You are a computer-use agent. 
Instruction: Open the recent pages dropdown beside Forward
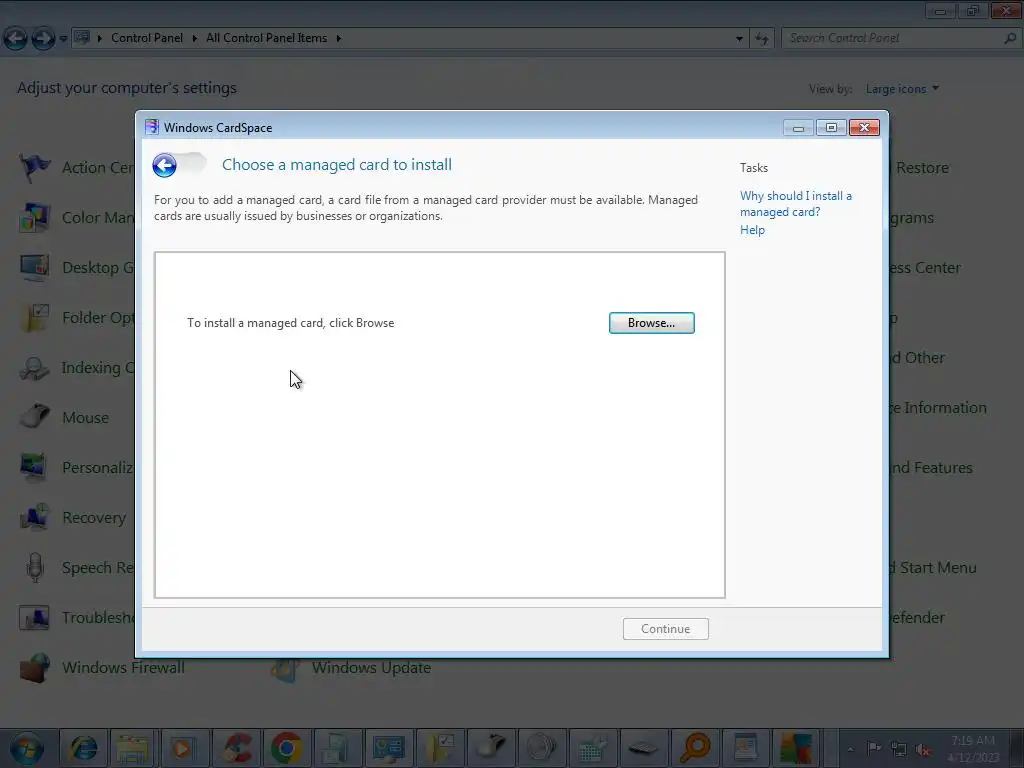tap(63, 39)
